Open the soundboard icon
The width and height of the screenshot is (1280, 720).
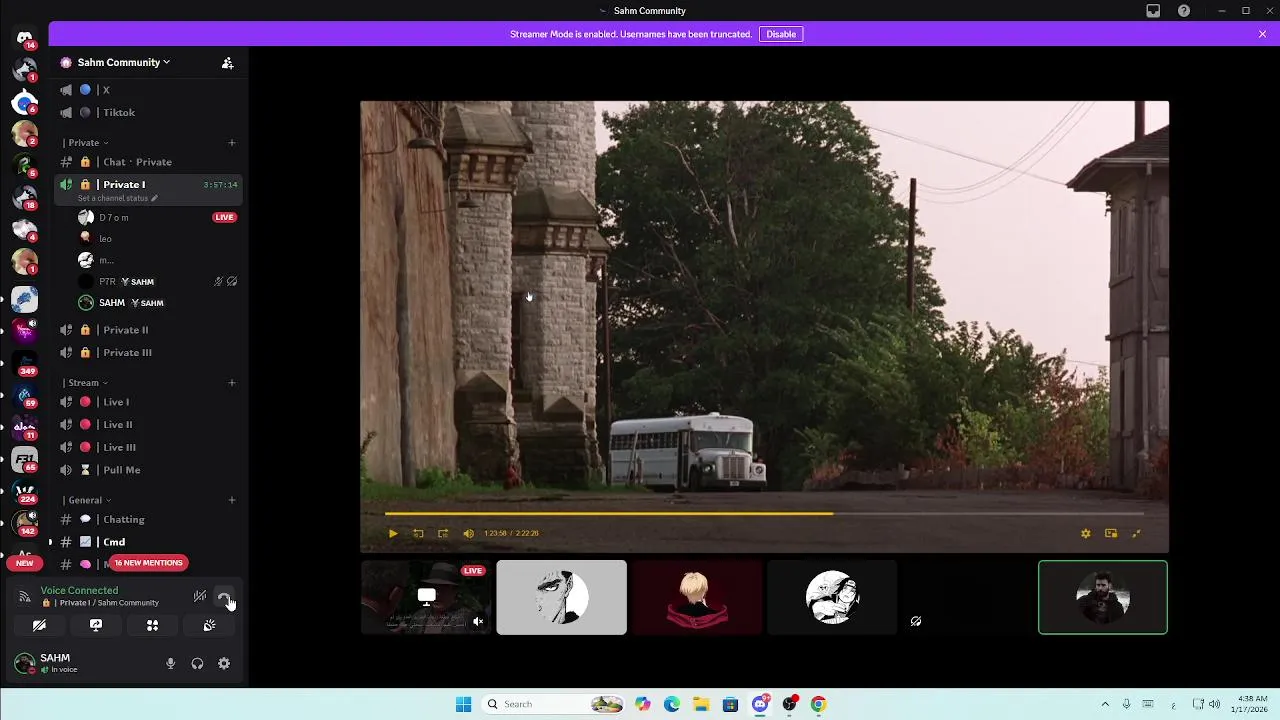(x=209, y=625)
